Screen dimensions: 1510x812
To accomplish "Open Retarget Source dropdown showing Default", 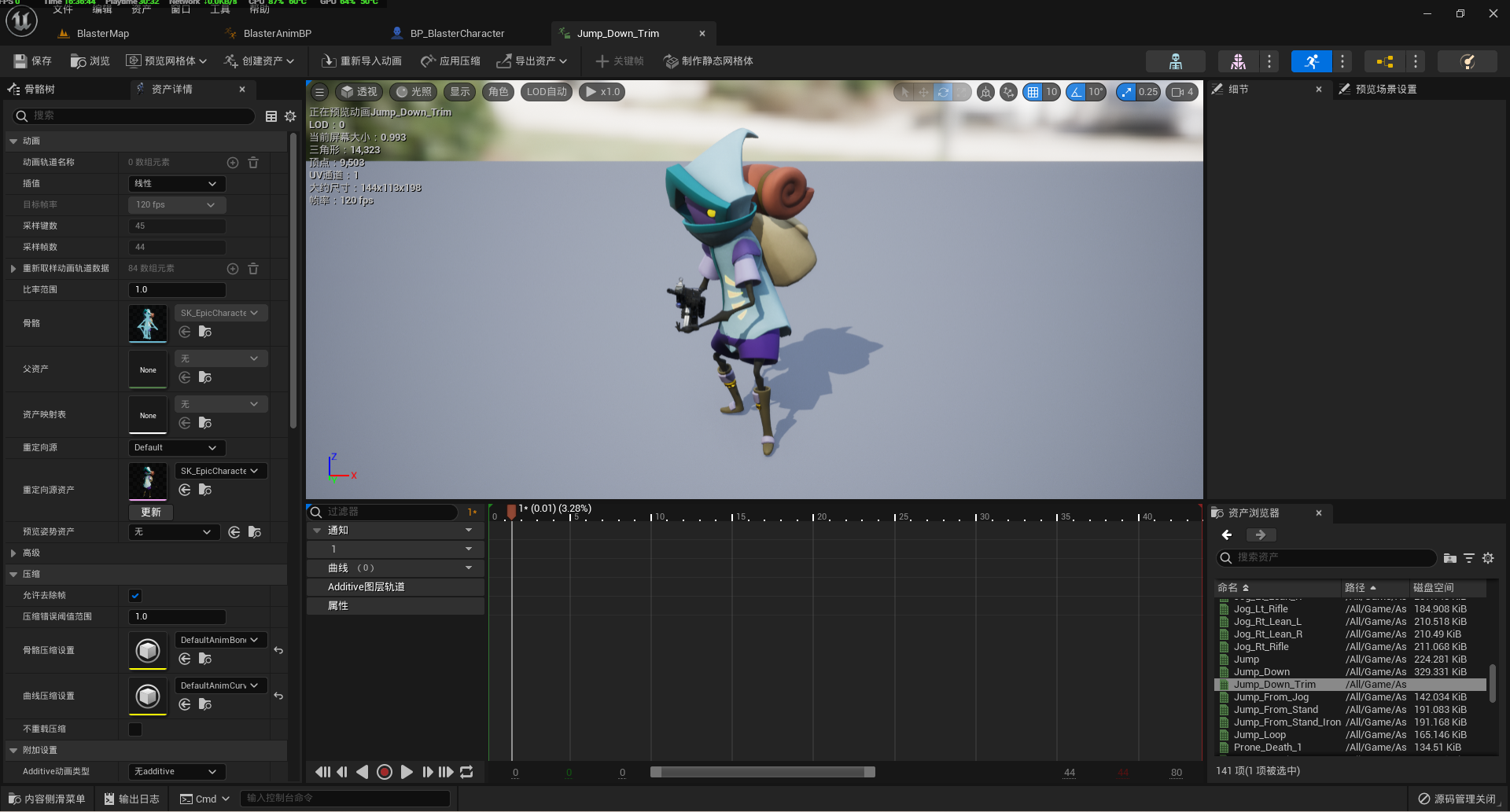I will click(177, 448).
